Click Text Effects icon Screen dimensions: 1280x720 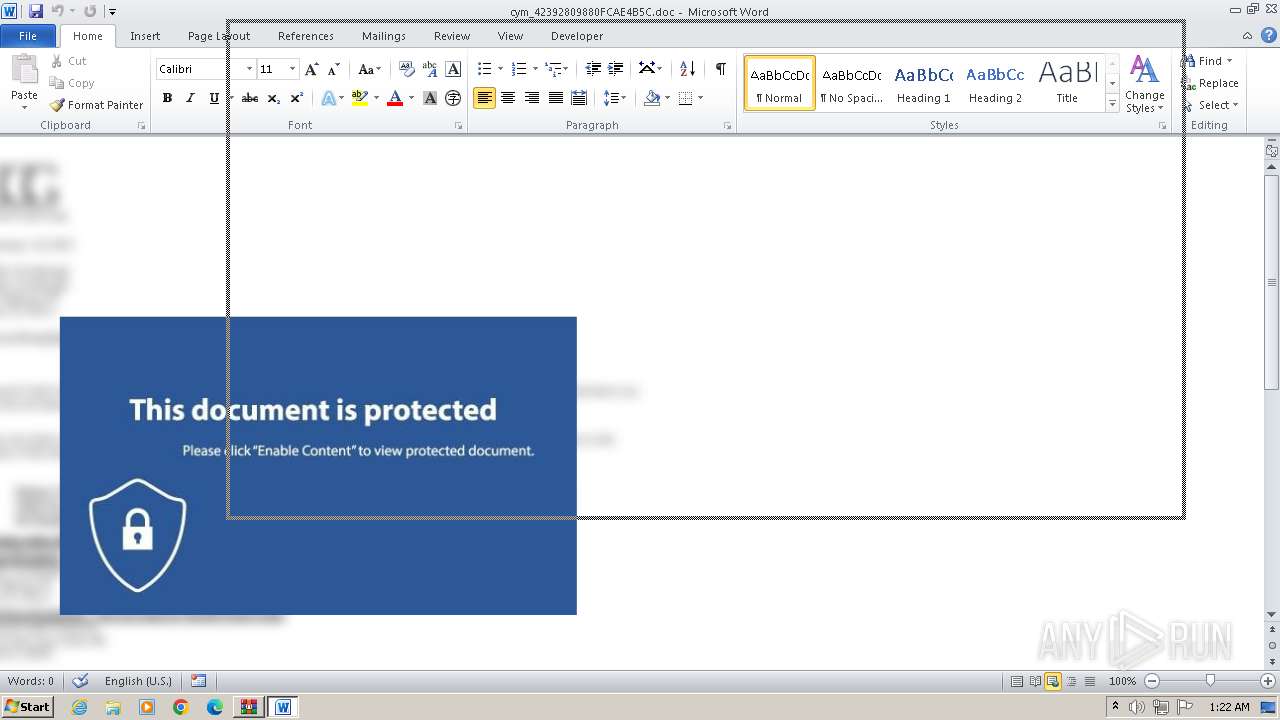(x=329, y=98)
